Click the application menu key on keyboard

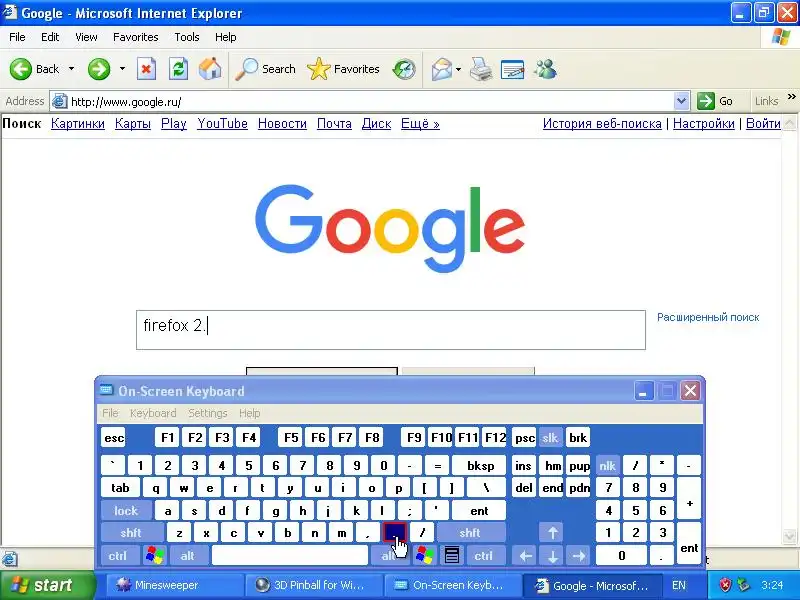(x=452, y=556)
